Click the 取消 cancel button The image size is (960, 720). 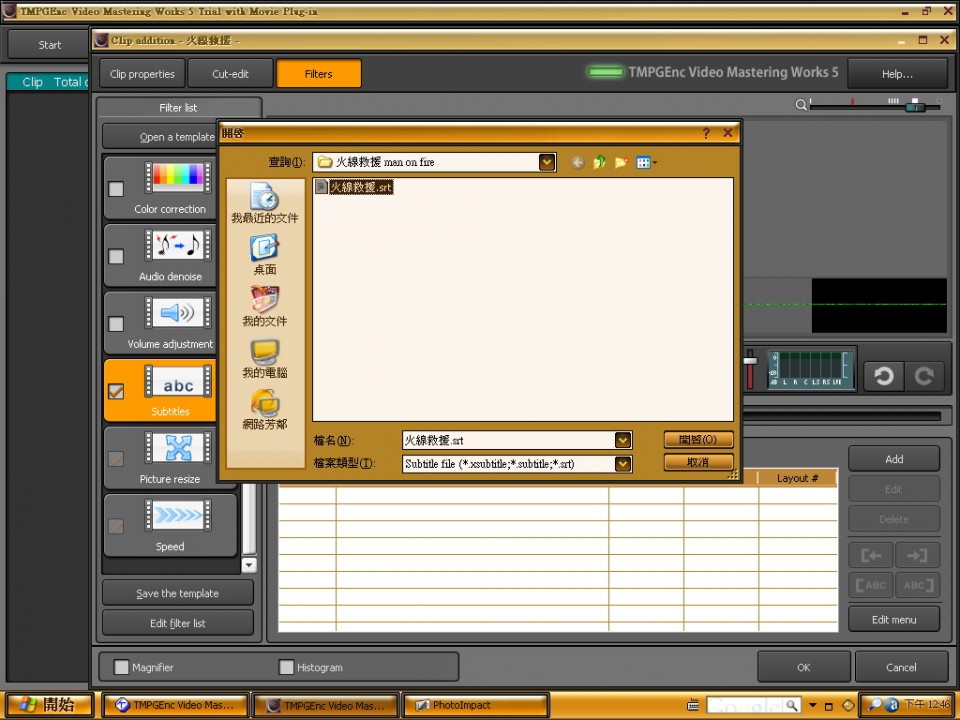click(x=698, y=463)
